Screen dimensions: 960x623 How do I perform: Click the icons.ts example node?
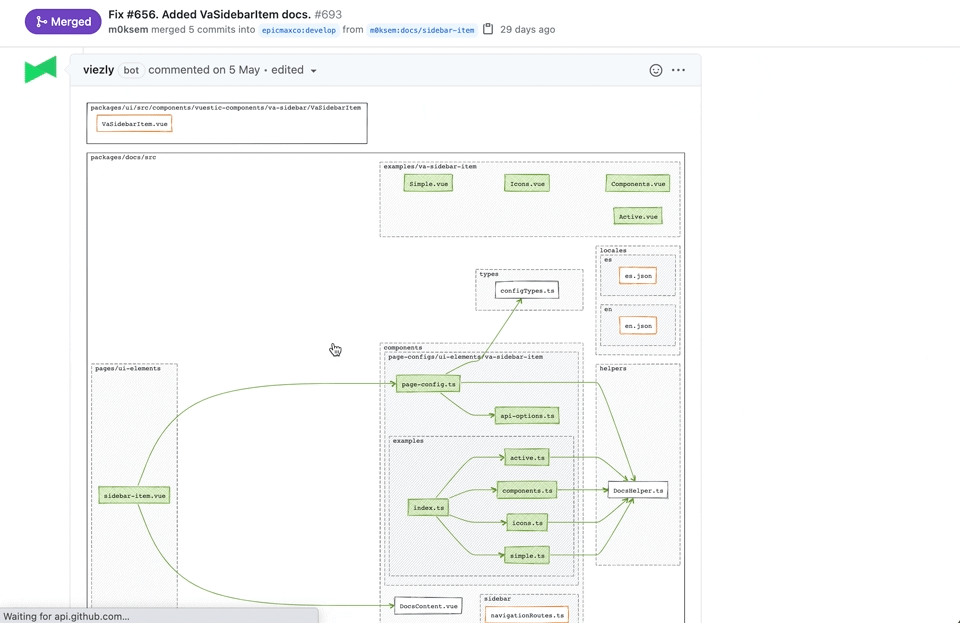point(527,523)
